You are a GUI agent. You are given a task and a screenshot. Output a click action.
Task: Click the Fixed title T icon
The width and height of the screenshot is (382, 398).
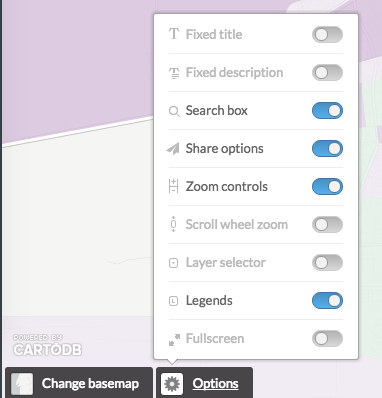pyautogui.click(x=174, y=34)
